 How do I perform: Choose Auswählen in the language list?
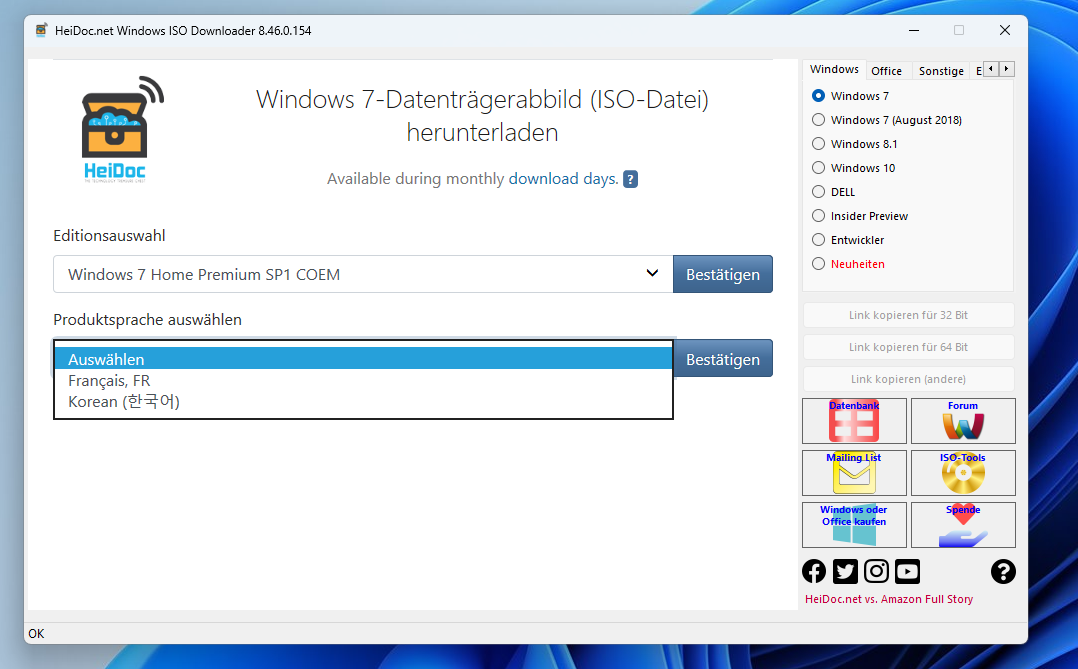tap(363, 359)
